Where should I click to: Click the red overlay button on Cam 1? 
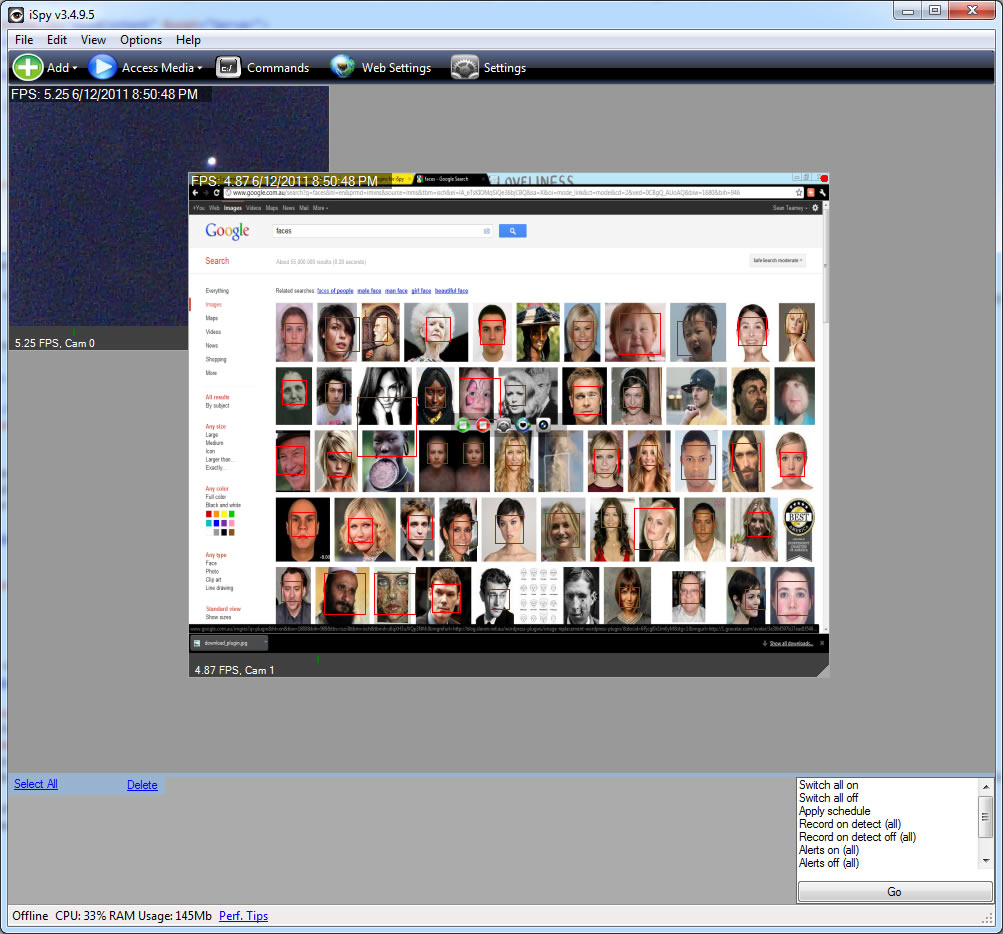(483, 425)
